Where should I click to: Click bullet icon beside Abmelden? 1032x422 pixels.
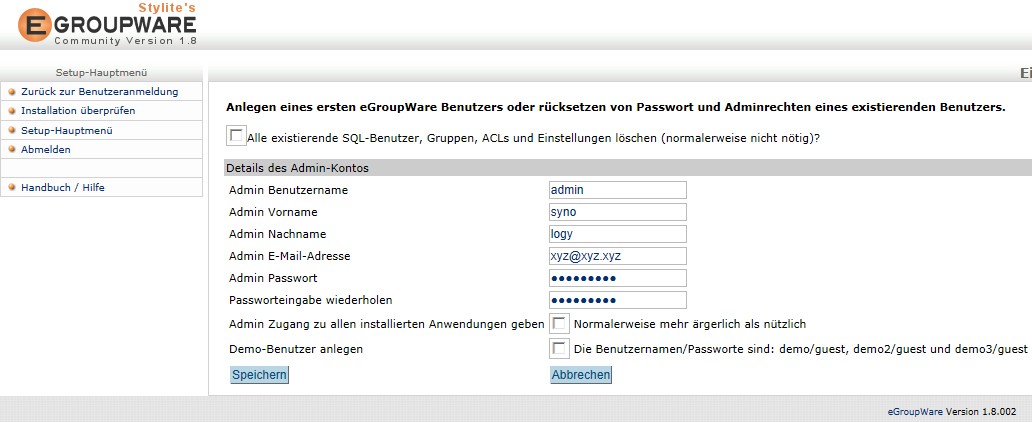(x=12, y=149)
